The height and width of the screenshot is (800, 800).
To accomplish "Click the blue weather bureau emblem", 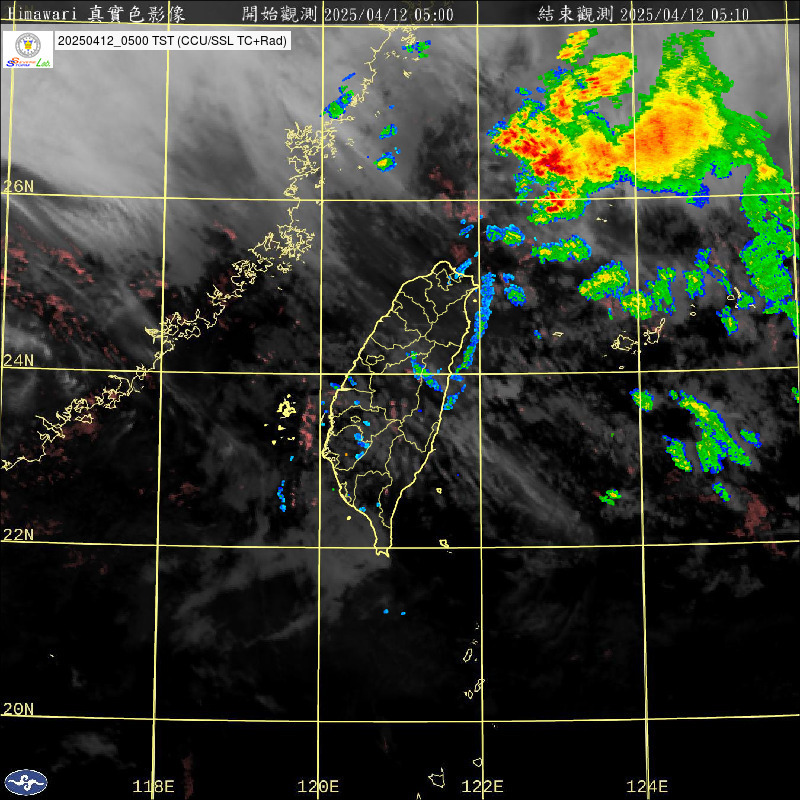I will (x=26, y=781).
